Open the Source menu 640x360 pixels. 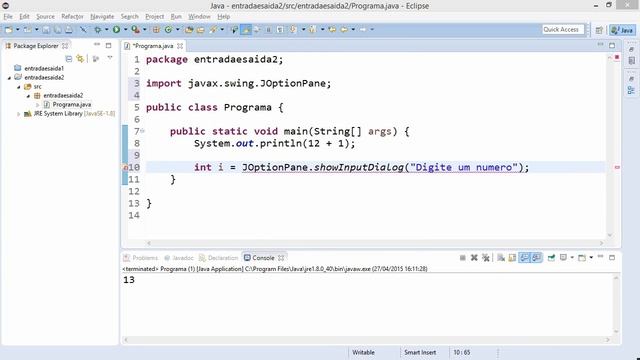pyautogui.click(x=45, y=16)
